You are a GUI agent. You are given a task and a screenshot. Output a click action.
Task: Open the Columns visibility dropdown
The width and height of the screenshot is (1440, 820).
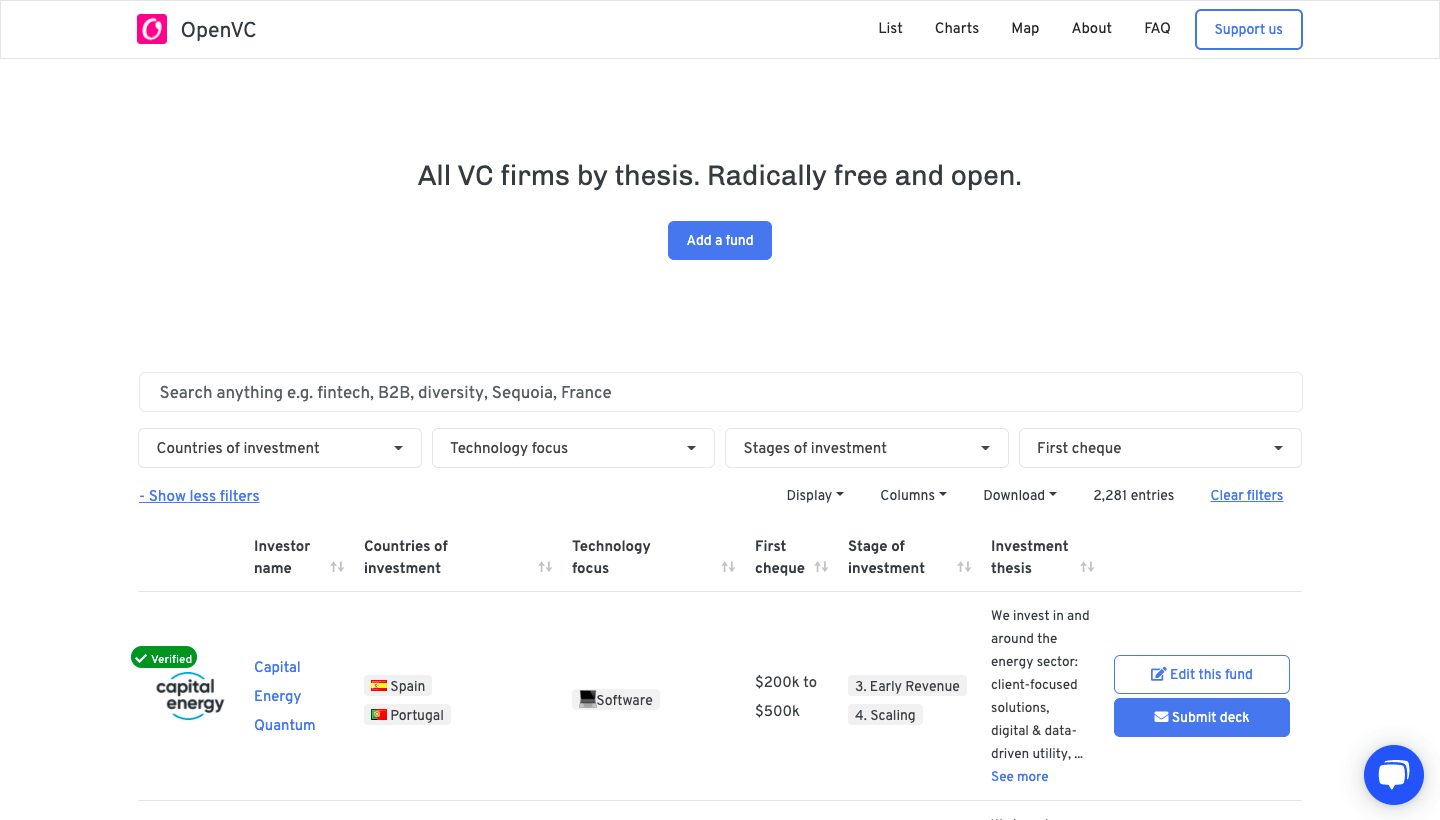pos(913,495)
